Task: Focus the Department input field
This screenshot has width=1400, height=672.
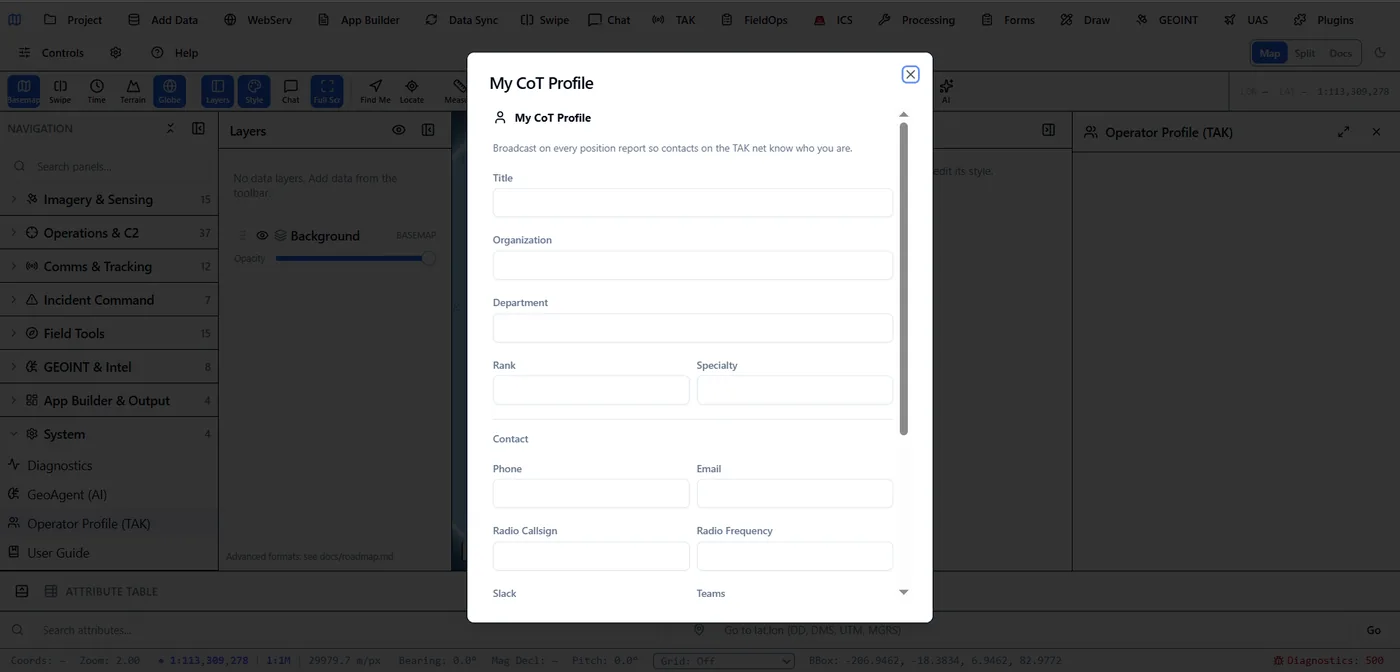Action: 693,328
